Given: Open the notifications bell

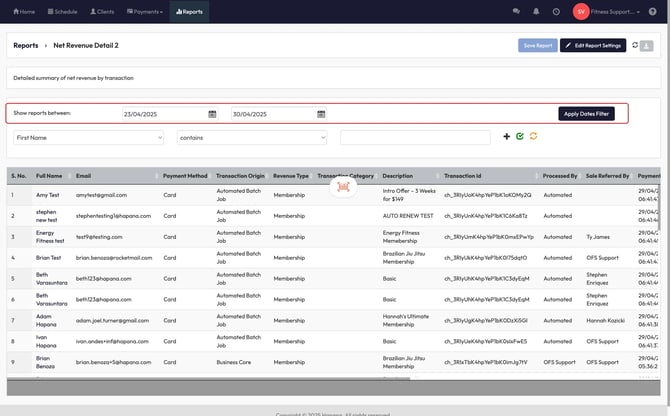Looking at the screenshot, I should pyautogui.click(x=536, y=11).
